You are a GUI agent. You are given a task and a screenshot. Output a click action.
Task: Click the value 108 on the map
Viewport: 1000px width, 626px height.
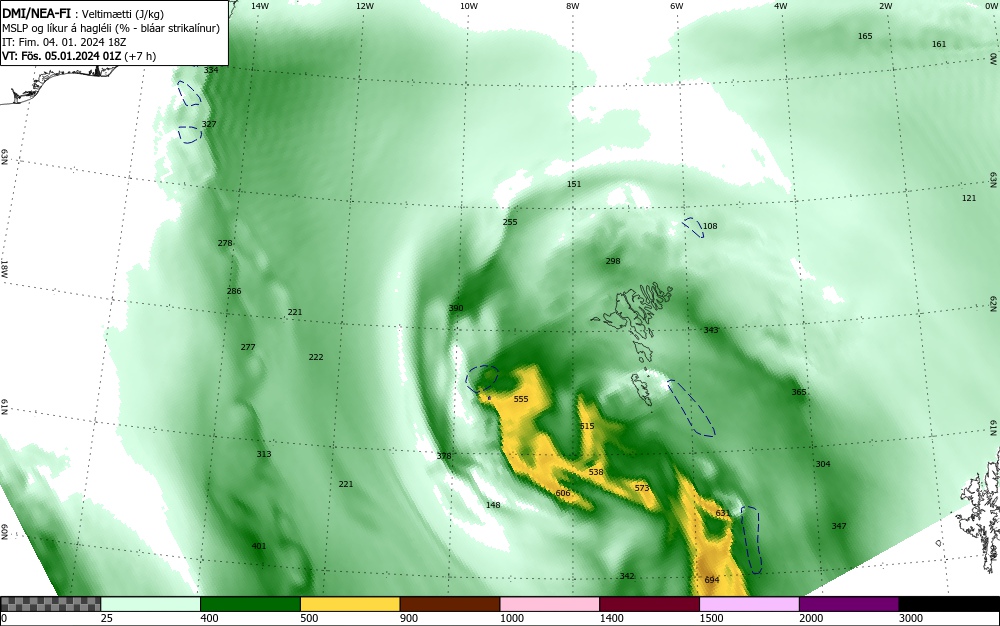710,226
